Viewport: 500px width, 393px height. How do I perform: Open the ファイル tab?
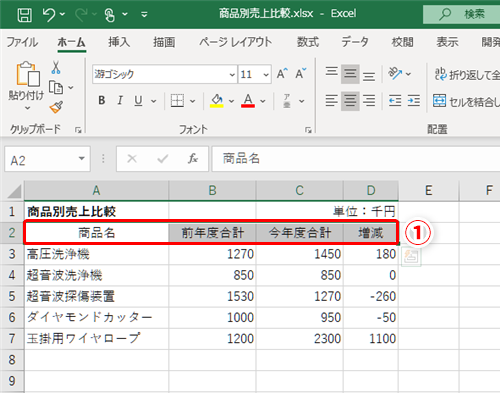point(22,42)
